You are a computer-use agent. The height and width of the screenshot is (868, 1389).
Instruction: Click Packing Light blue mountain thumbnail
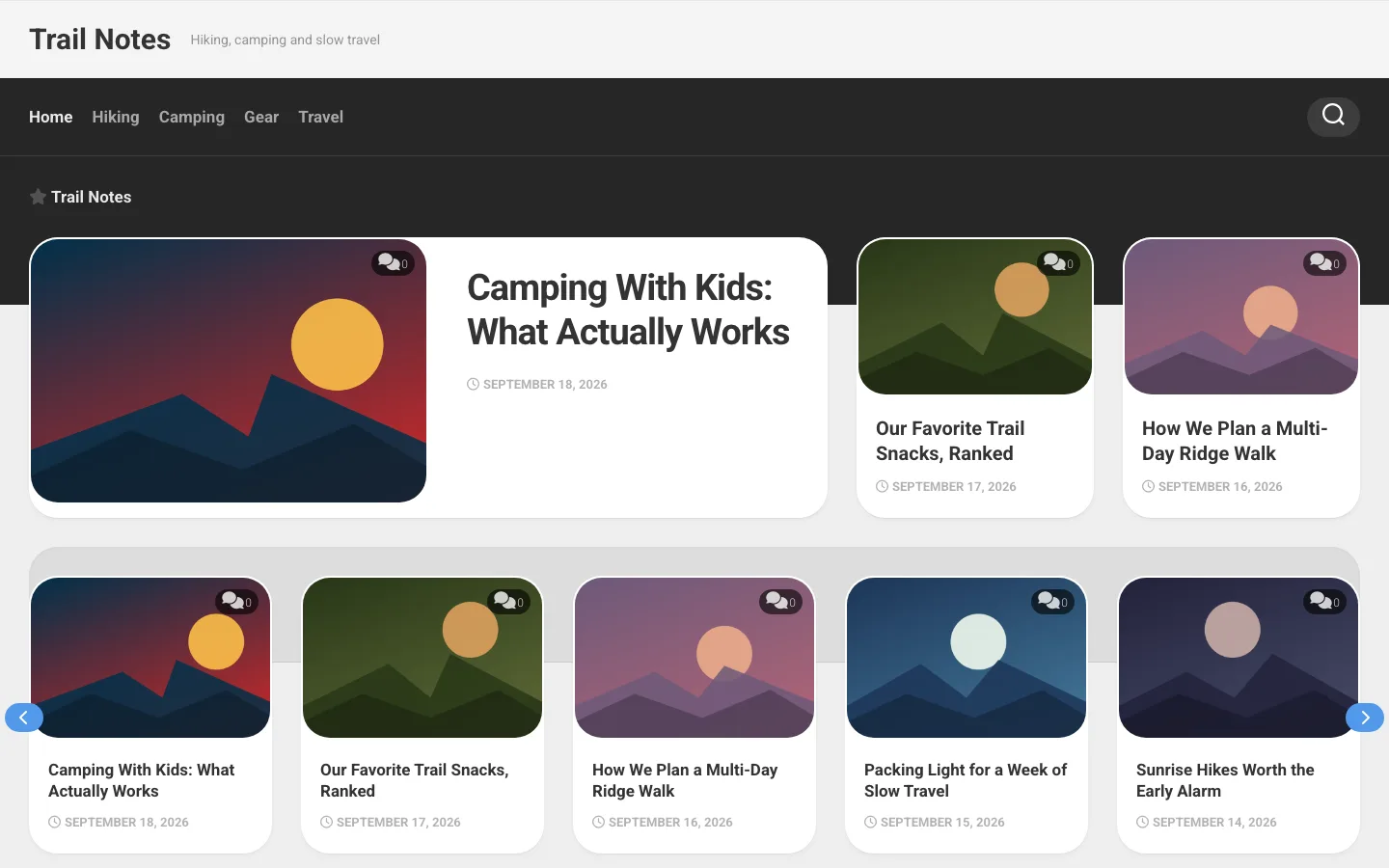[x=967, y=658]
